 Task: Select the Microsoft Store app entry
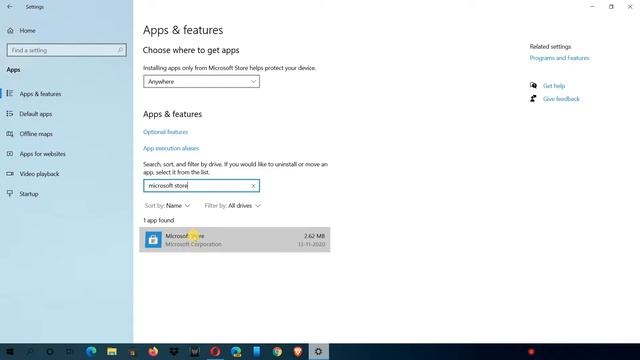(235, 240)
